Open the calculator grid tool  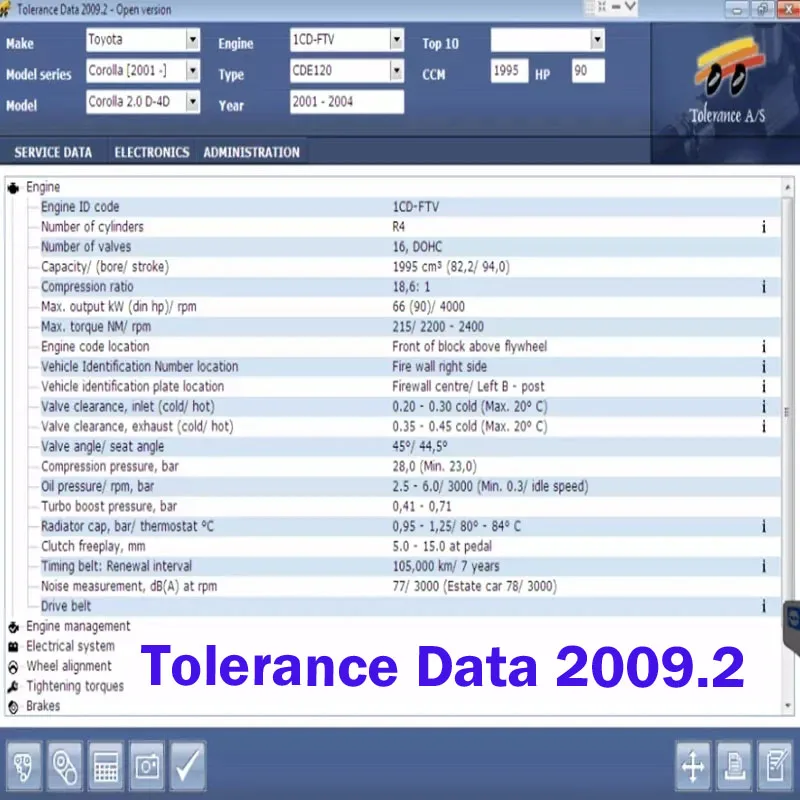(106, 765)
